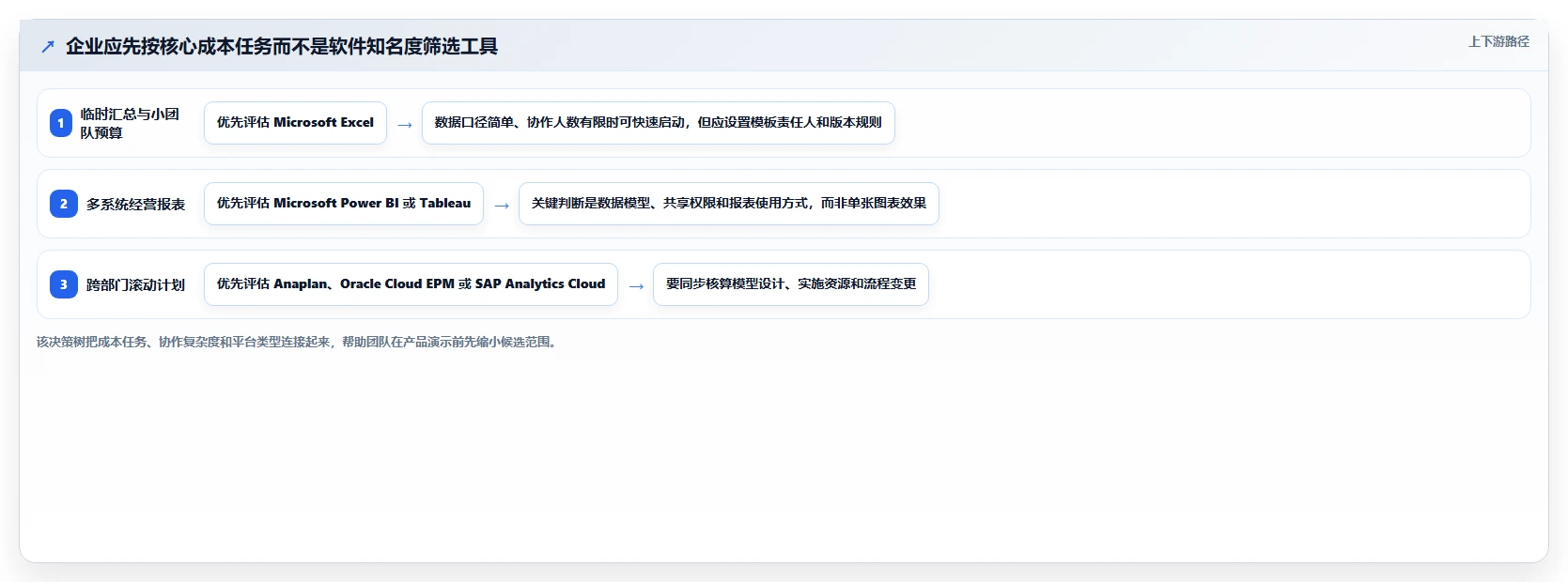Screen dimensions: 1568x582
Task: Open the 优先评估 Microsoft Power BI 或 Tableau box
Action: pyautogui.click(x=344, y=204)
